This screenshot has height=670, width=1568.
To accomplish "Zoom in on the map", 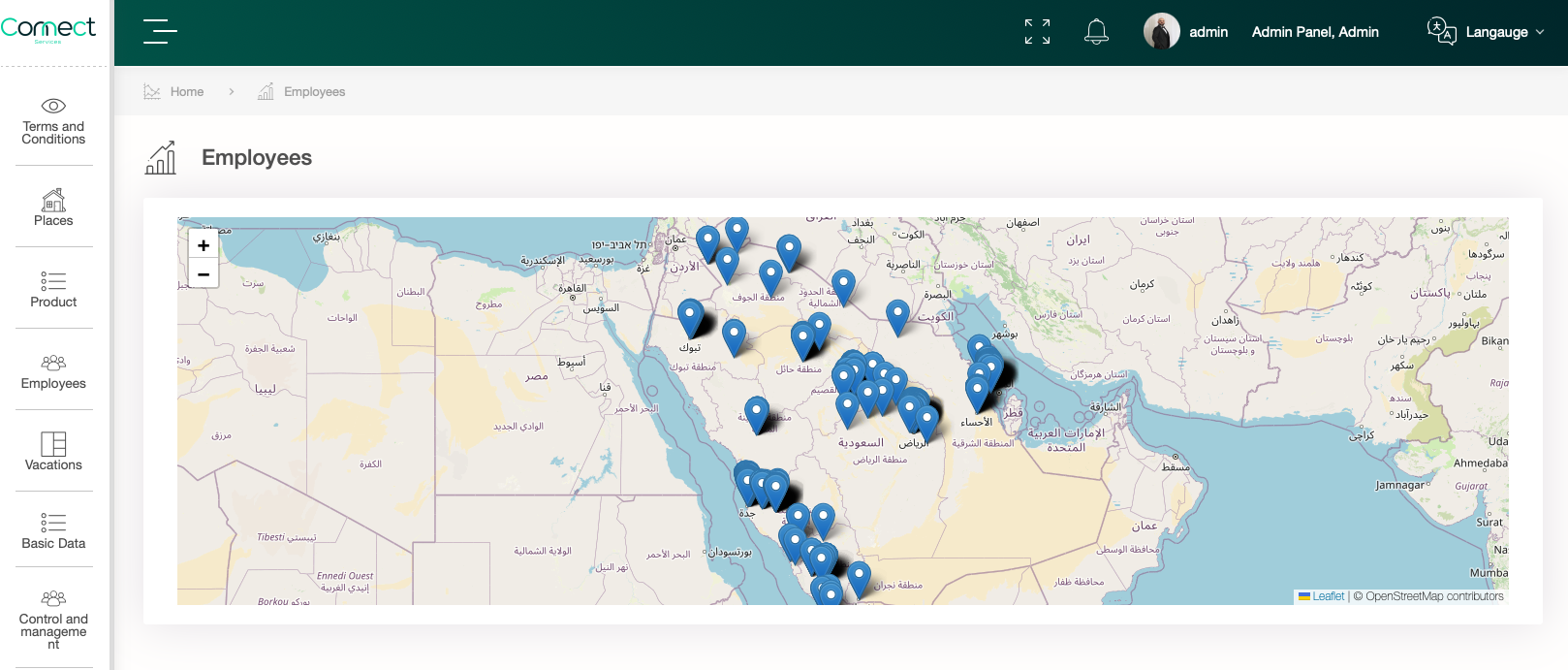I will (x=204, y=245).
